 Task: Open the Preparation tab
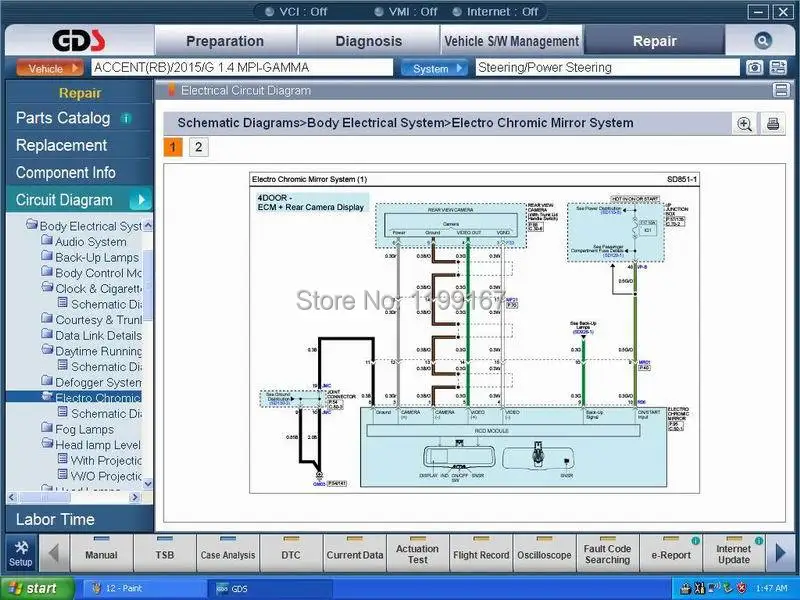pyautogui.click(x=225, y=41)
